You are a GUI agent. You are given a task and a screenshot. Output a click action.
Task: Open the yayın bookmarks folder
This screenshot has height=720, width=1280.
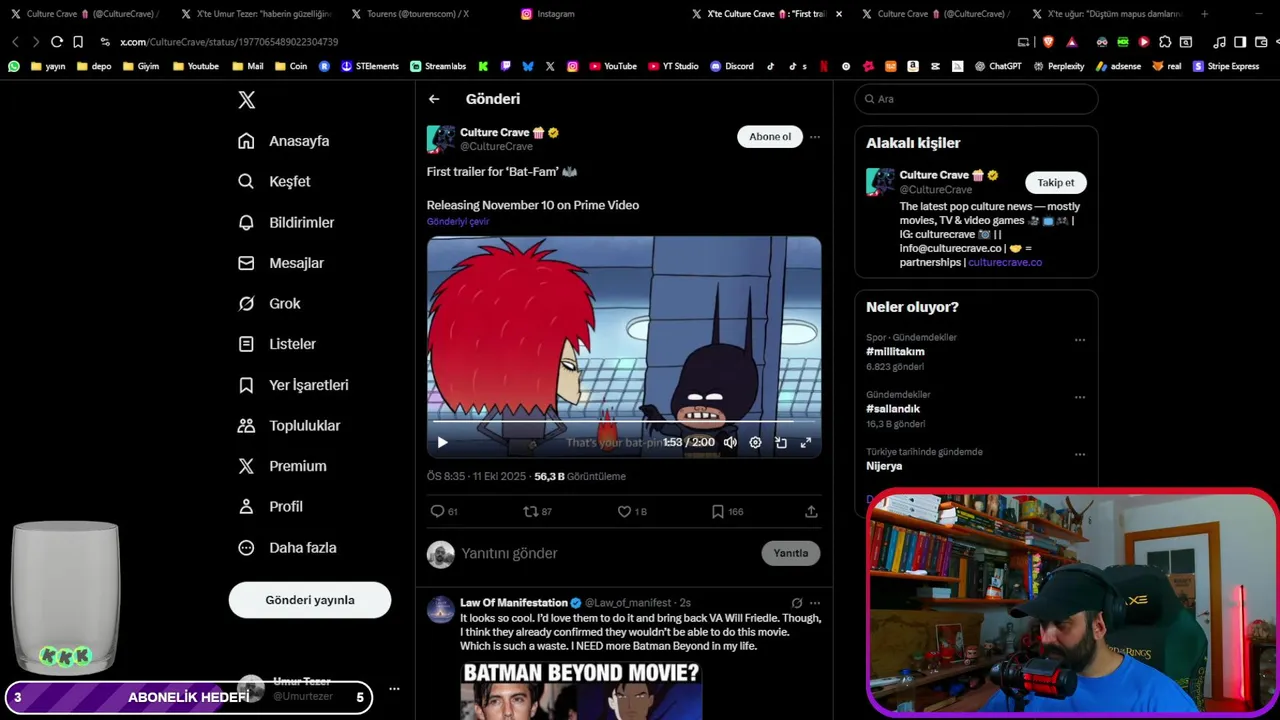click(48, 66)
